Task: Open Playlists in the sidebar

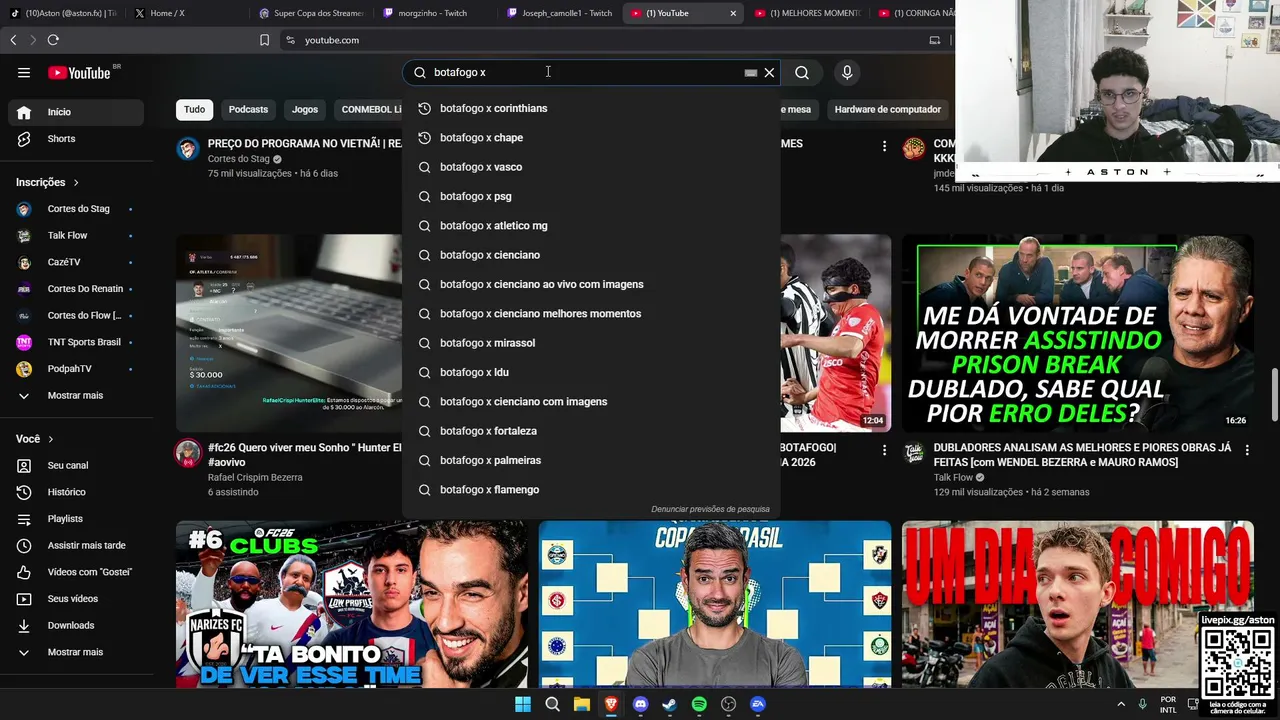Action: [x=76, y=519]
